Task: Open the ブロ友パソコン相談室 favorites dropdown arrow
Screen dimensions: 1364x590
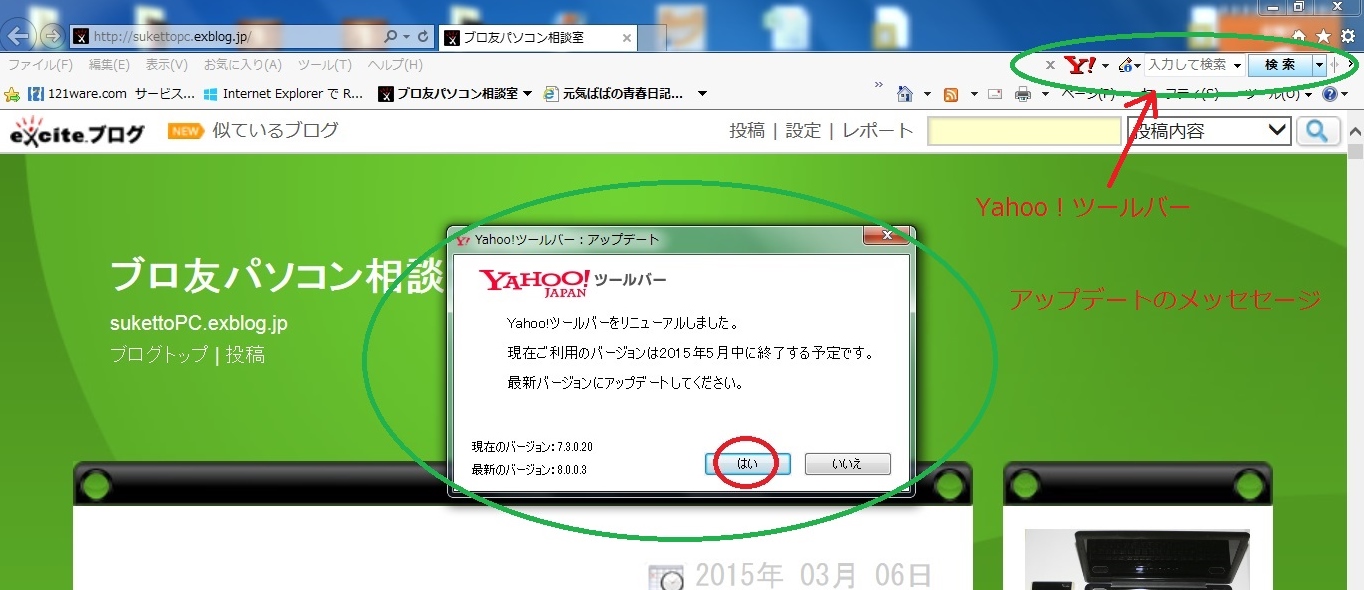Action: (527, 94)
